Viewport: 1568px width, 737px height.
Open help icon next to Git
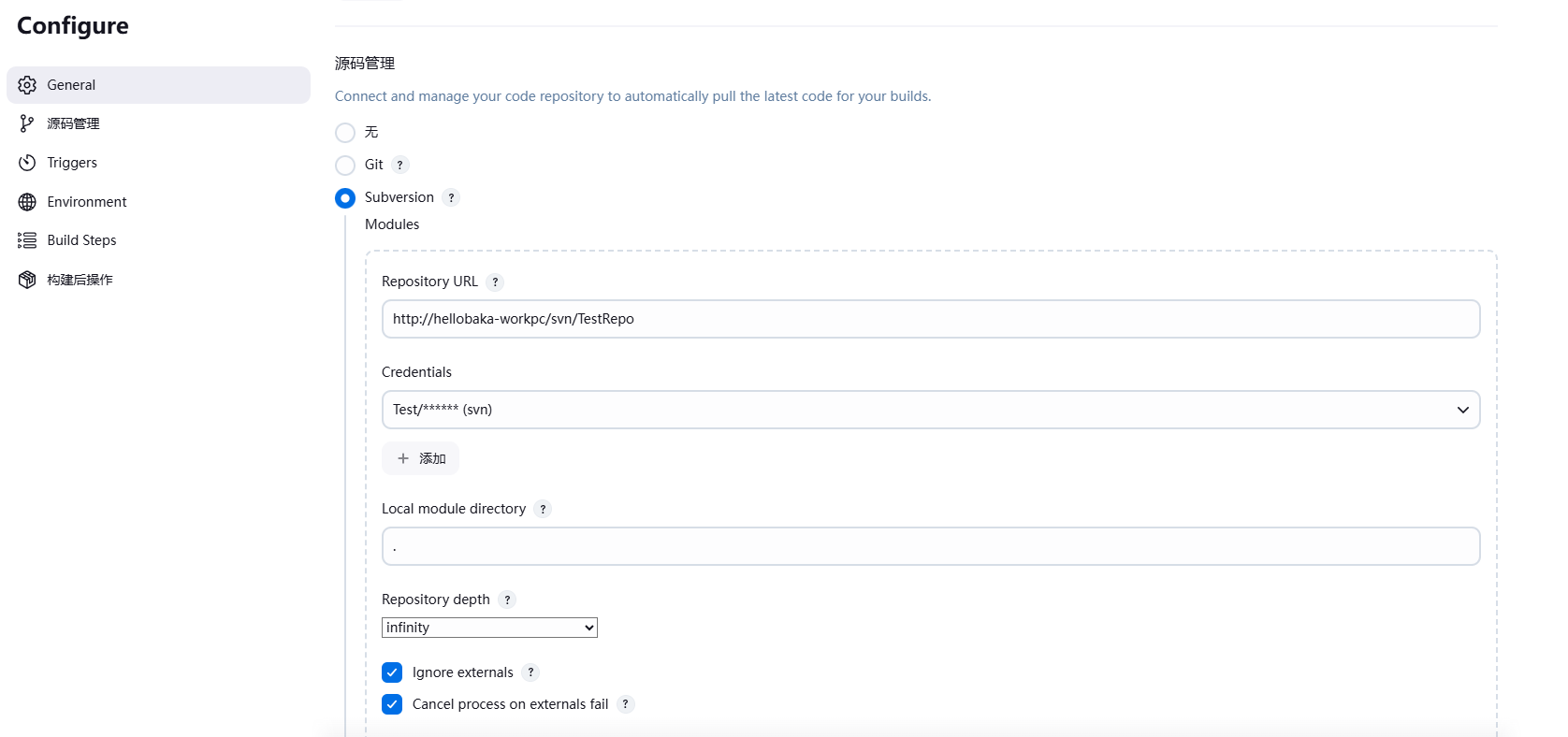[x=400, y=165]
